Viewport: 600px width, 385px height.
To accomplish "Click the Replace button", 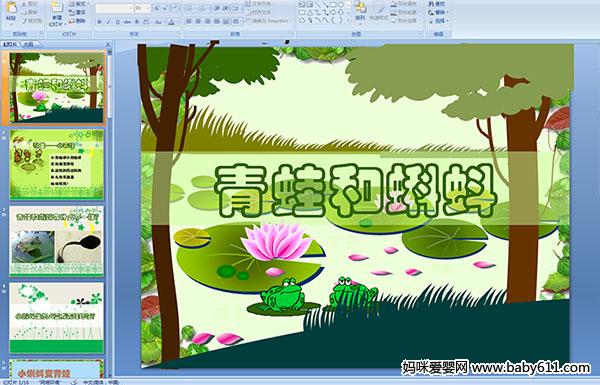I will click(x=439, y=12).
